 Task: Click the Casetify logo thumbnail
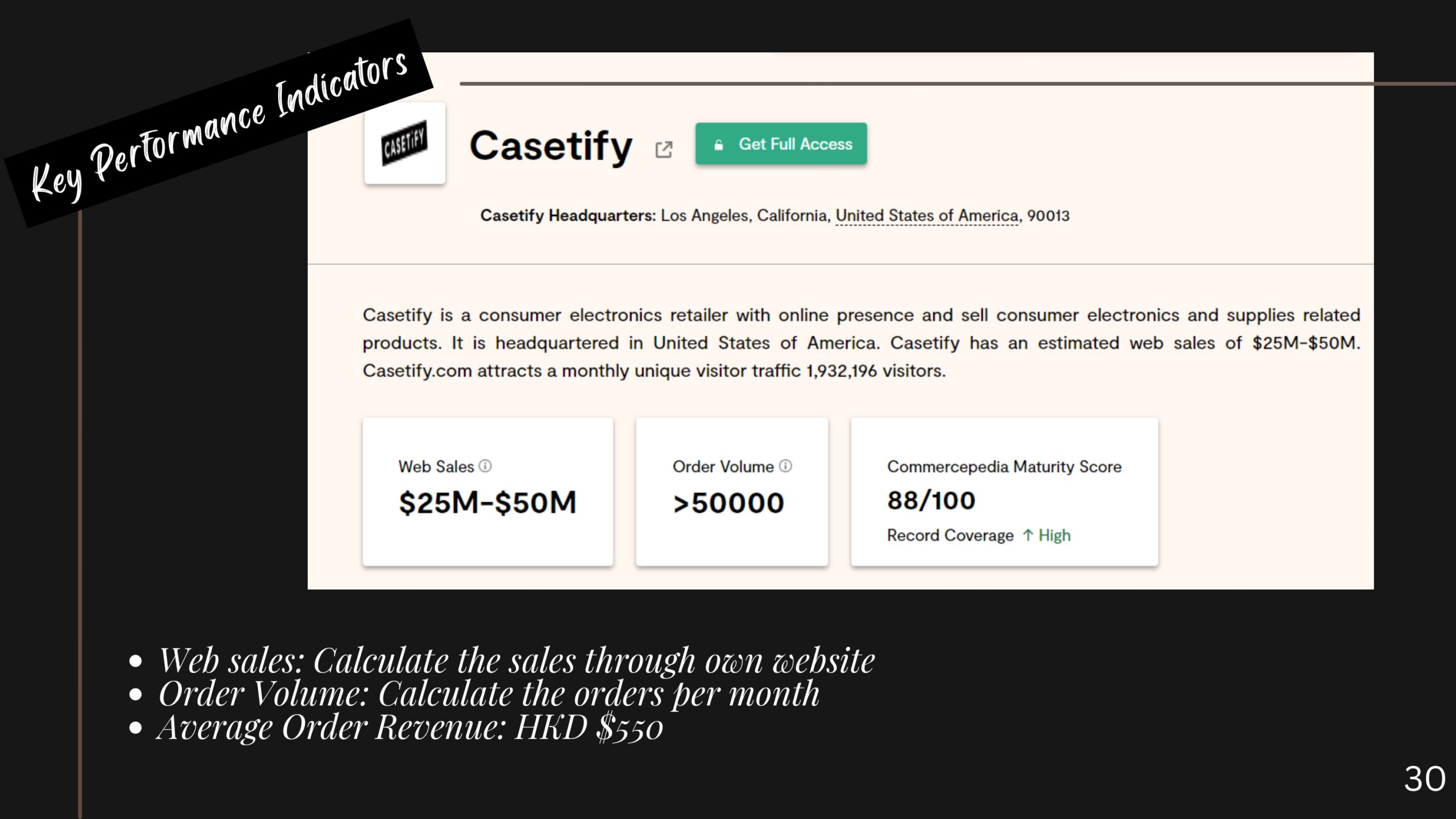pyautogui.click(x=404, y=143)
